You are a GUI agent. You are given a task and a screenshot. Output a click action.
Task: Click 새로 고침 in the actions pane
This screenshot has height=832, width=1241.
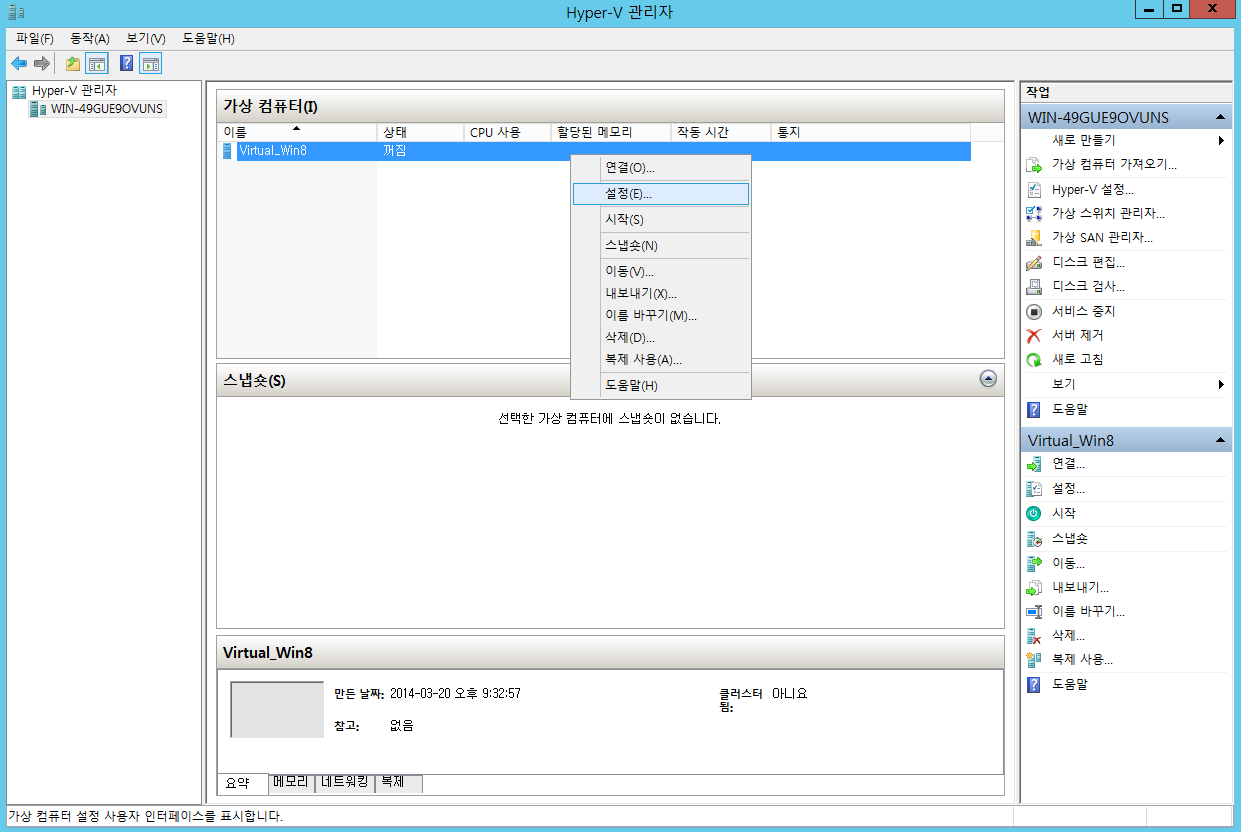(1126, 359)
